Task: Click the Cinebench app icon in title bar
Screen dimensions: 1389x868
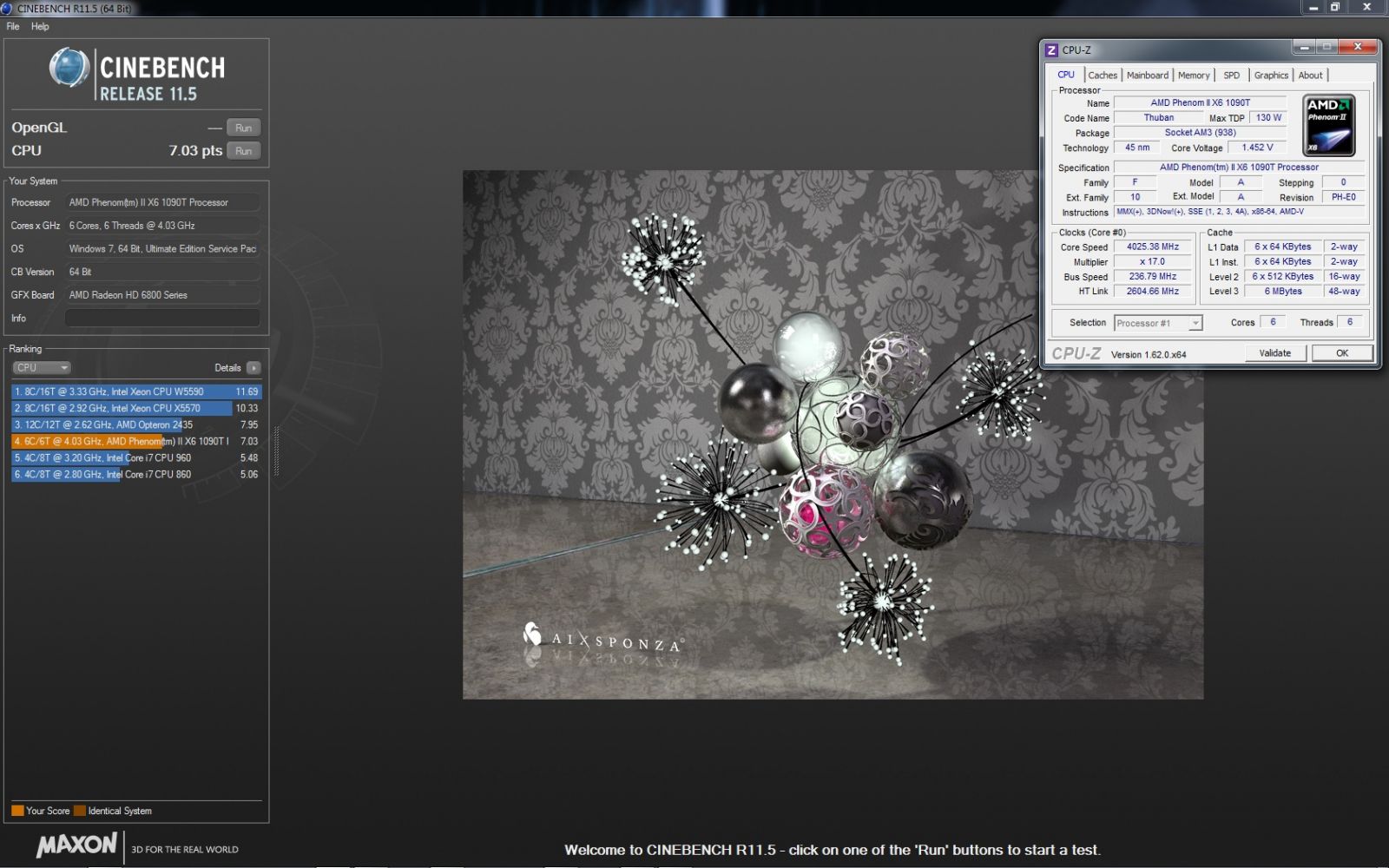Action: tap(7, 8)
